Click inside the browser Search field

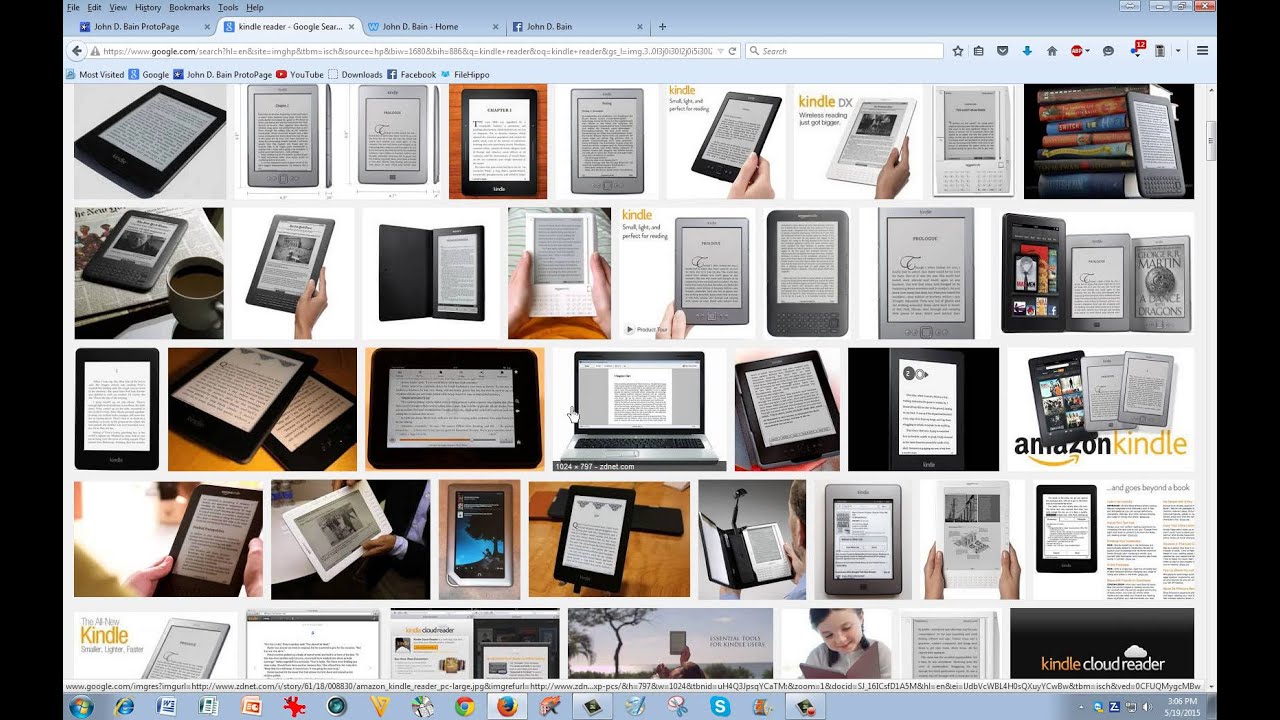click(844, 50)
